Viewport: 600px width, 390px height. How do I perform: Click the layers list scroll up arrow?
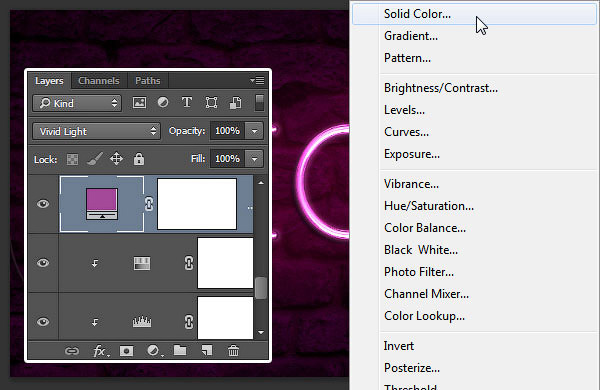(261, 183)
